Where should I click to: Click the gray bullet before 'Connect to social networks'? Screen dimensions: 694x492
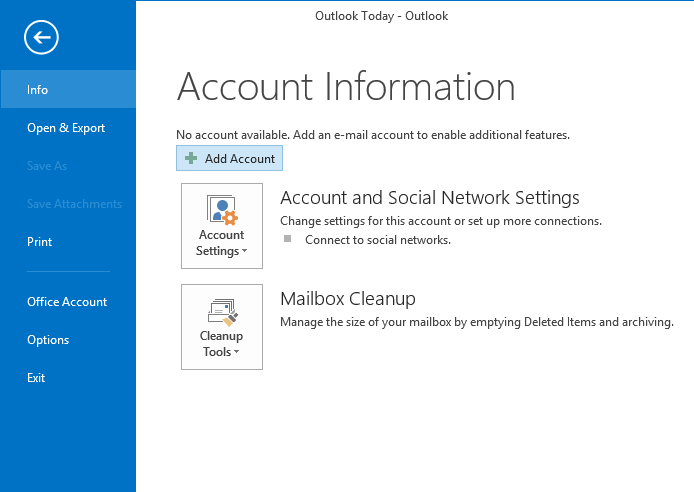(x=287, y=239)
